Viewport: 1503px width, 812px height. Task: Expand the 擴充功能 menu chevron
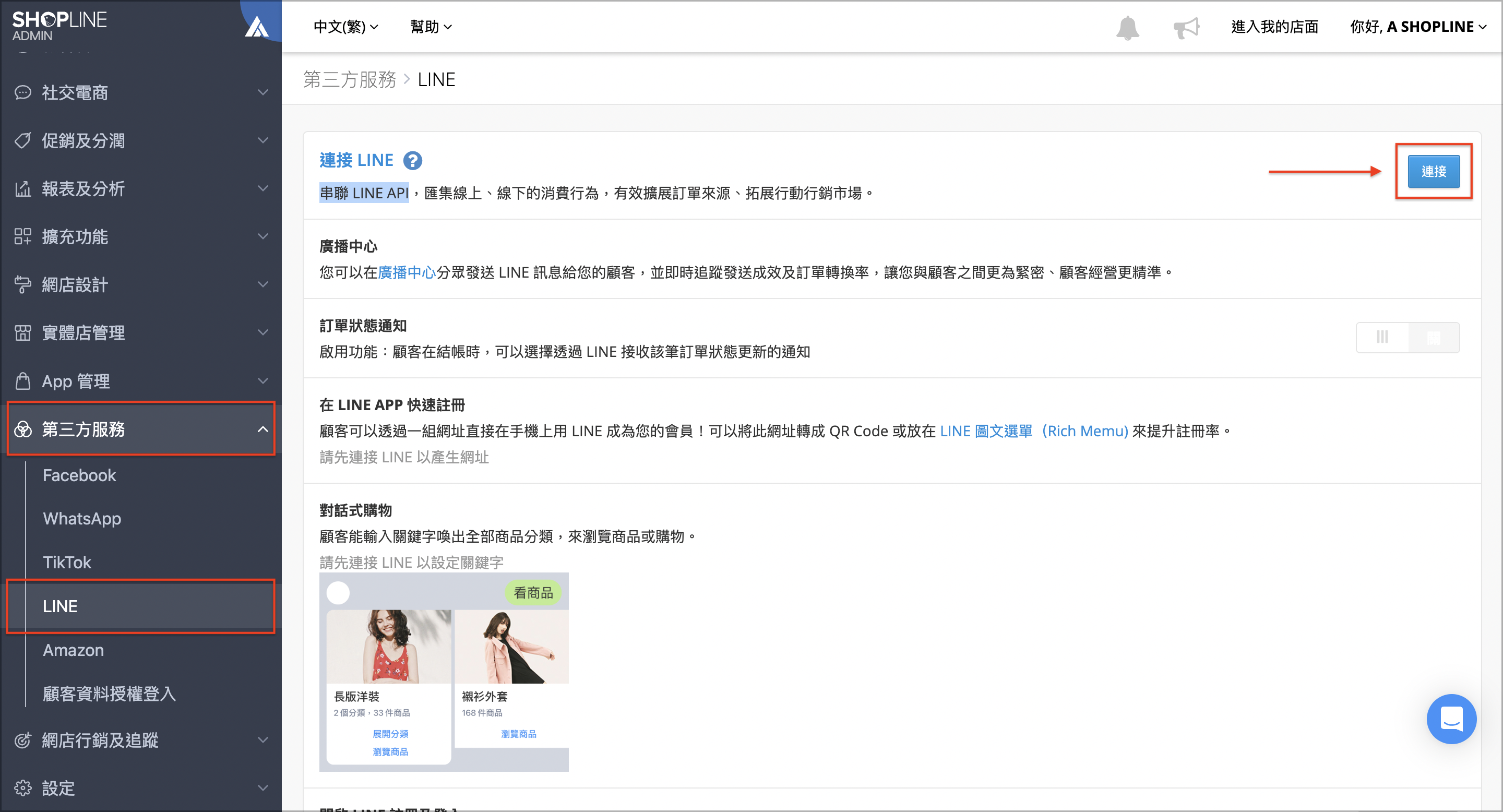pyautogui.click(x=263, y=236)
